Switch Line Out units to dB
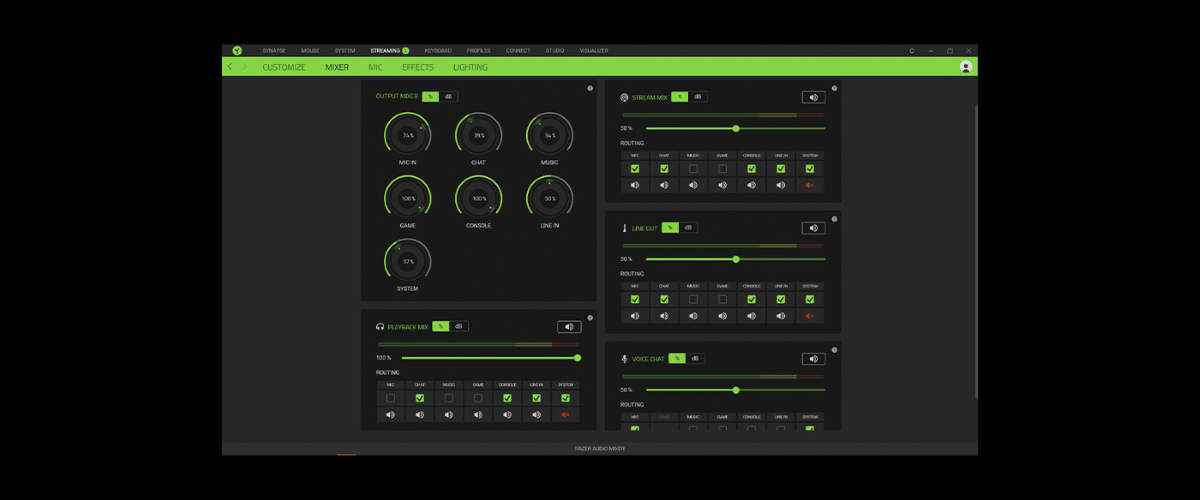The height and width of the screenshot is (500, 1200). 688,228
